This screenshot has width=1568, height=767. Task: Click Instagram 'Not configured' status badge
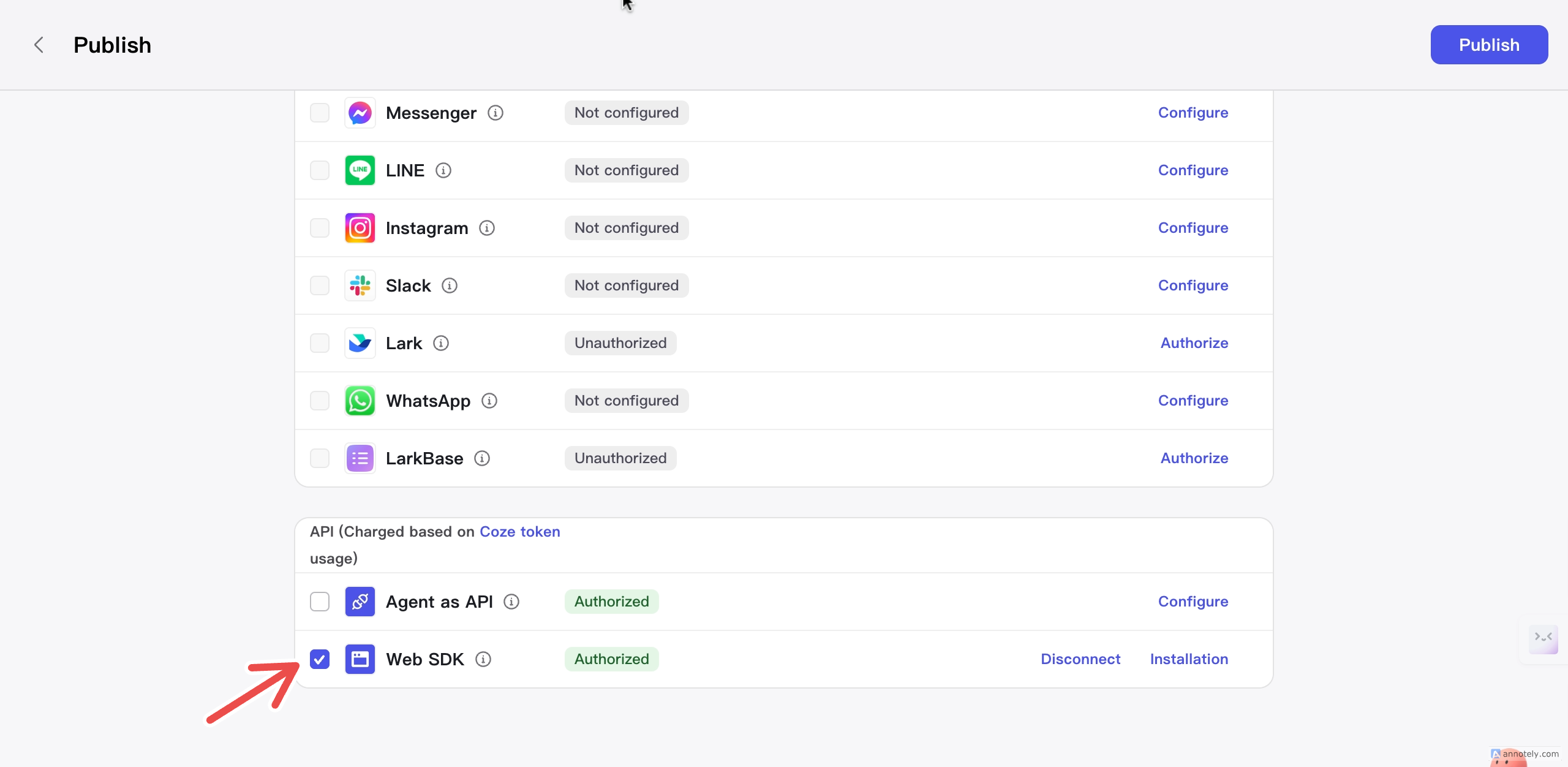coord(627,228)
